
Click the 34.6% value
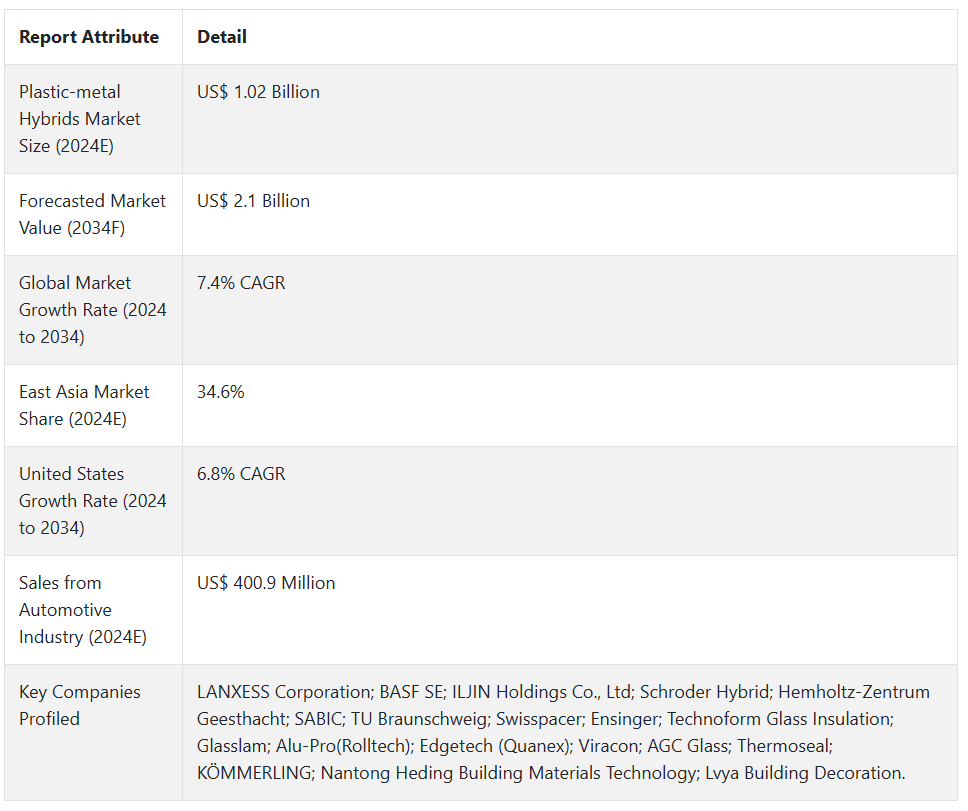[221, 392]
